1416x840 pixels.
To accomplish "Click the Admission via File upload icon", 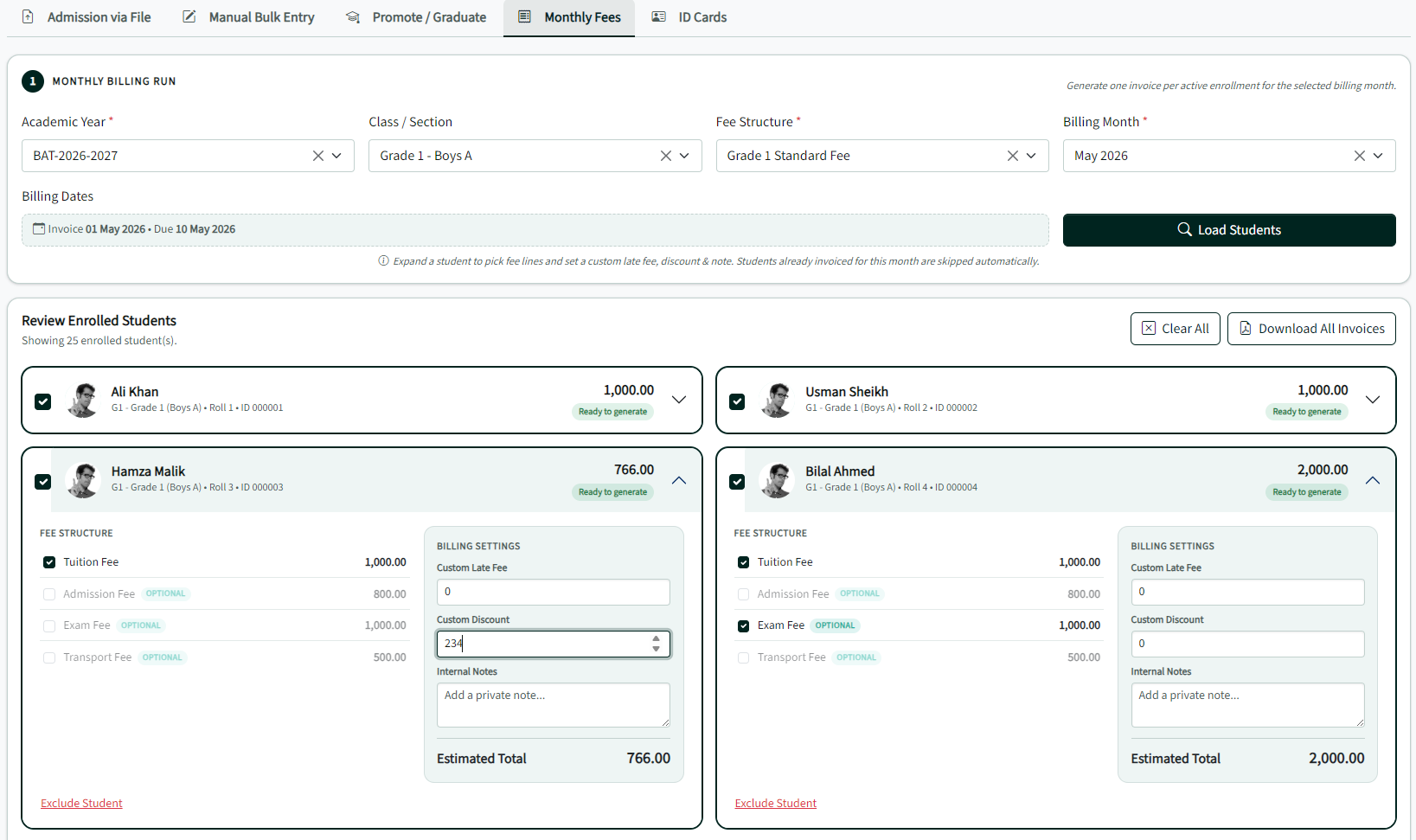I will pos(28,17).
